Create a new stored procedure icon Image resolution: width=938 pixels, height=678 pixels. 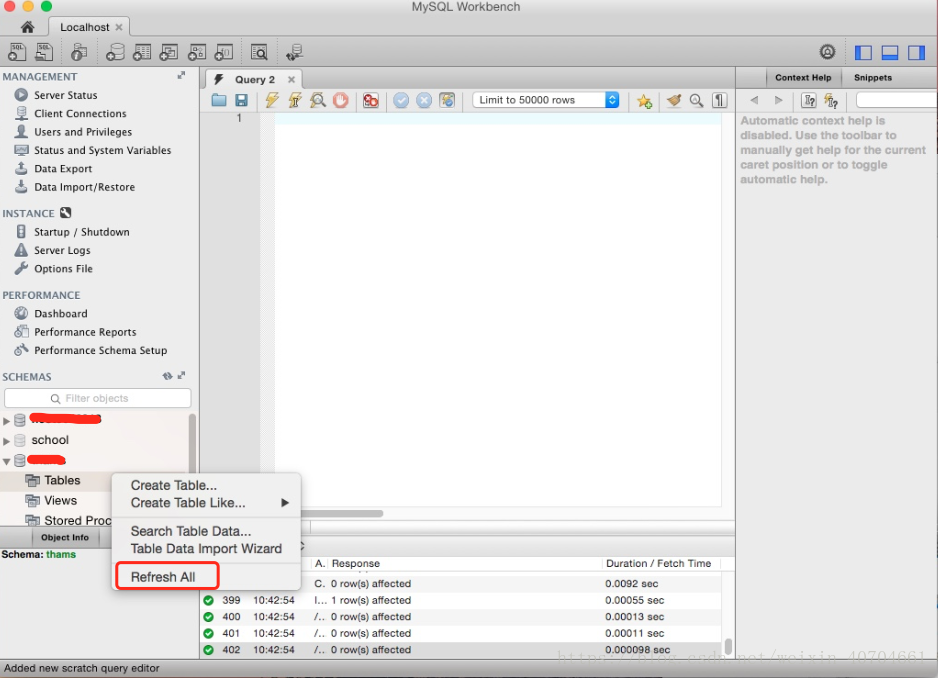197,52
